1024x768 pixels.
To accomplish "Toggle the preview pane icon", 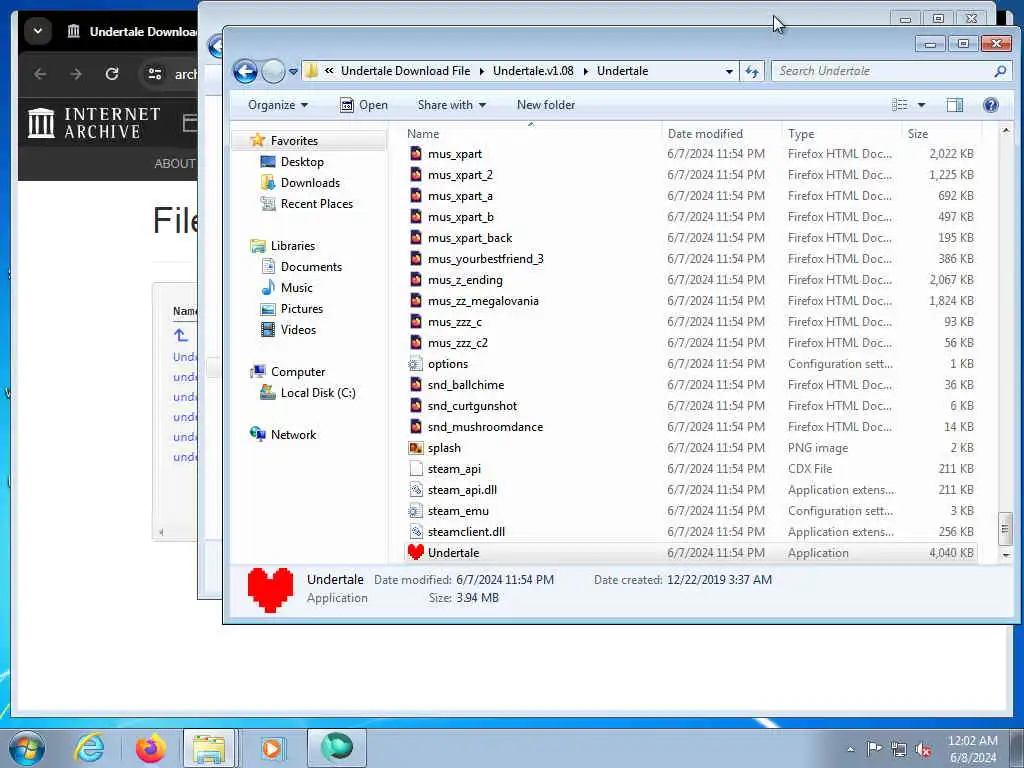I will [x=955, y=105].
